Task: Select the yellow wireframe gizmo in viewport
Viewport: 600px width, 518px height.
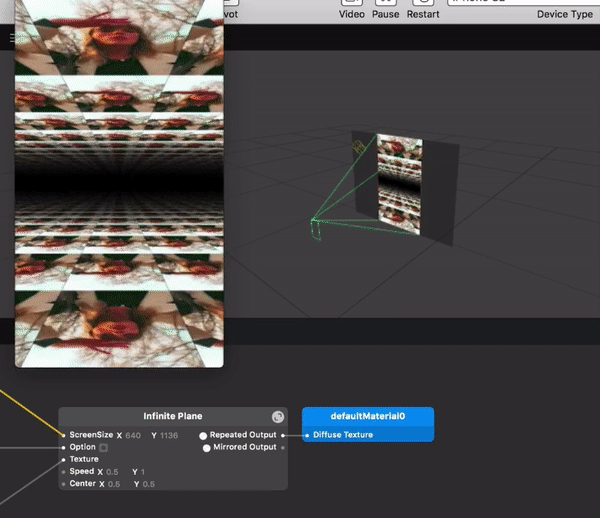Action: 358,147
